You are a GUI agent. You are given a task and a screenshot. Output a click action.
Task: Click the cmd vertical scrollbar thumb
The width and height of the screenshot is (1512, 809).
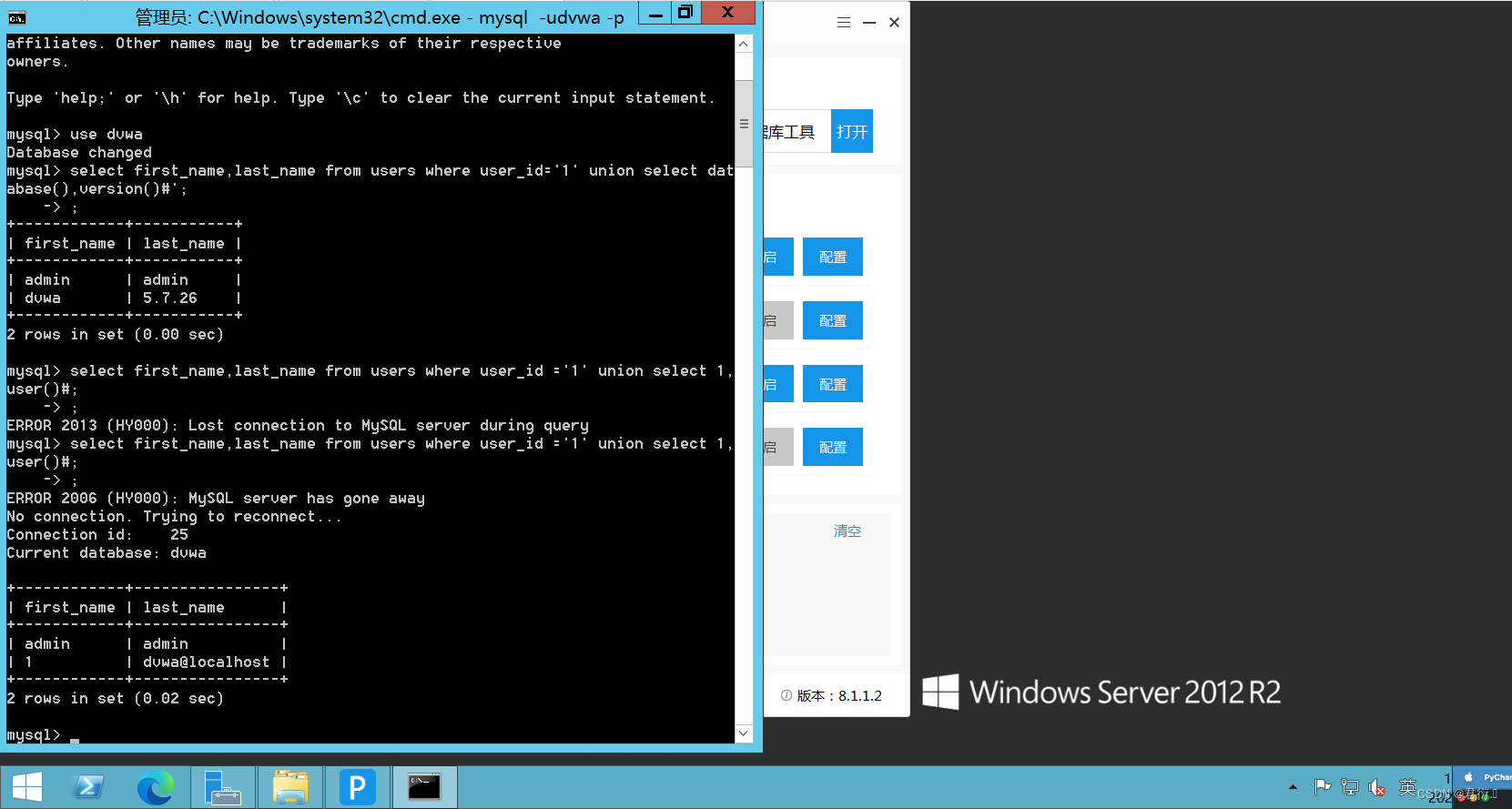click(744, 124)
